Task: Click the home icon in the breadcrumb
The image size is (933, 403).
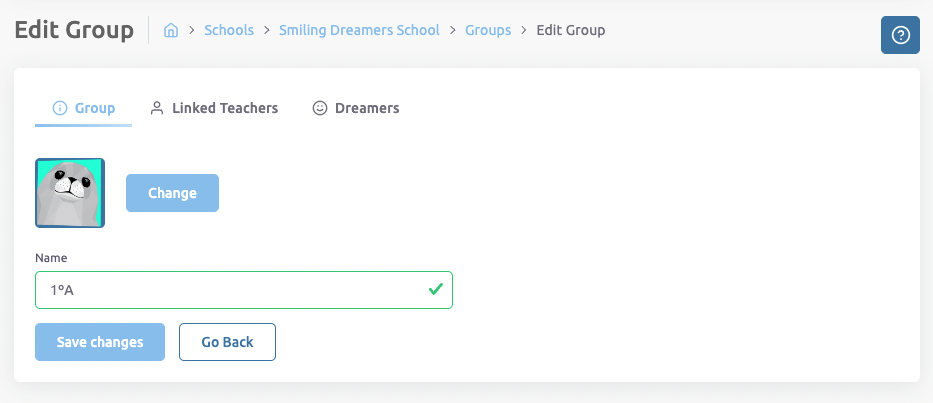Action: click(171, 30)
